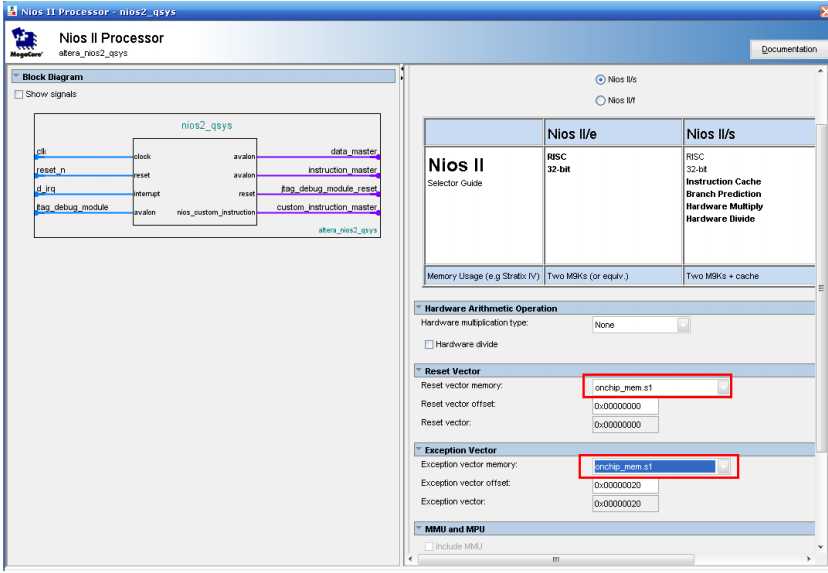Click the instruction_master port label

343,170
